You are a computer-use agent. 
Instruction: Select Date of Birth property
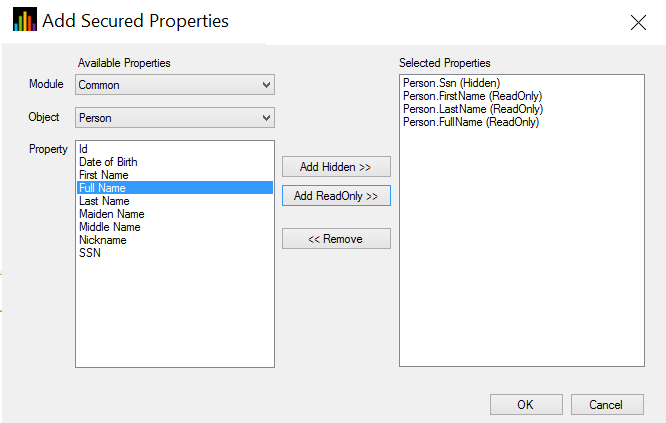coord(108,162)
